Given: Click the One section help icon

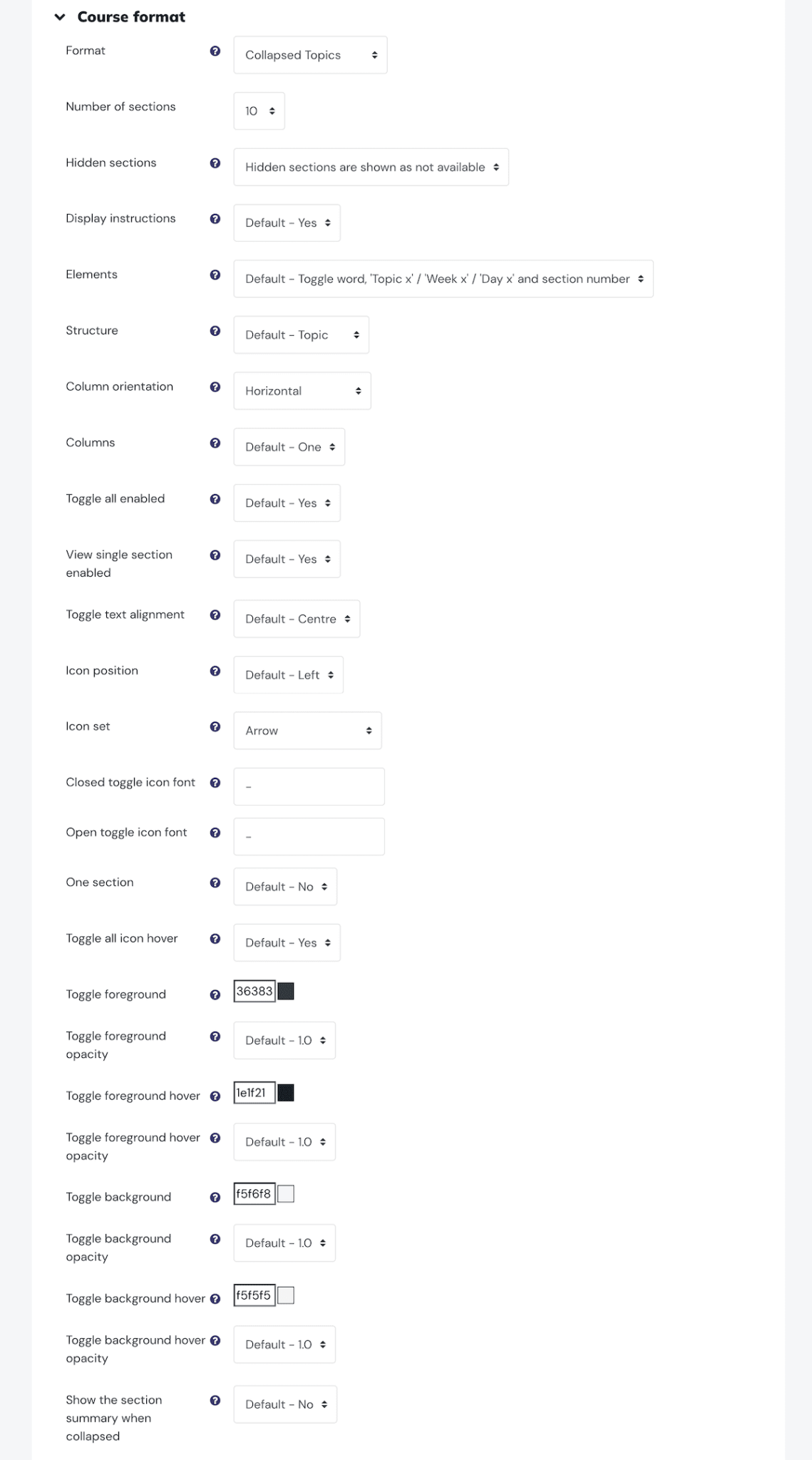Looking at the screenshot, I should click(x=215, y=883).
